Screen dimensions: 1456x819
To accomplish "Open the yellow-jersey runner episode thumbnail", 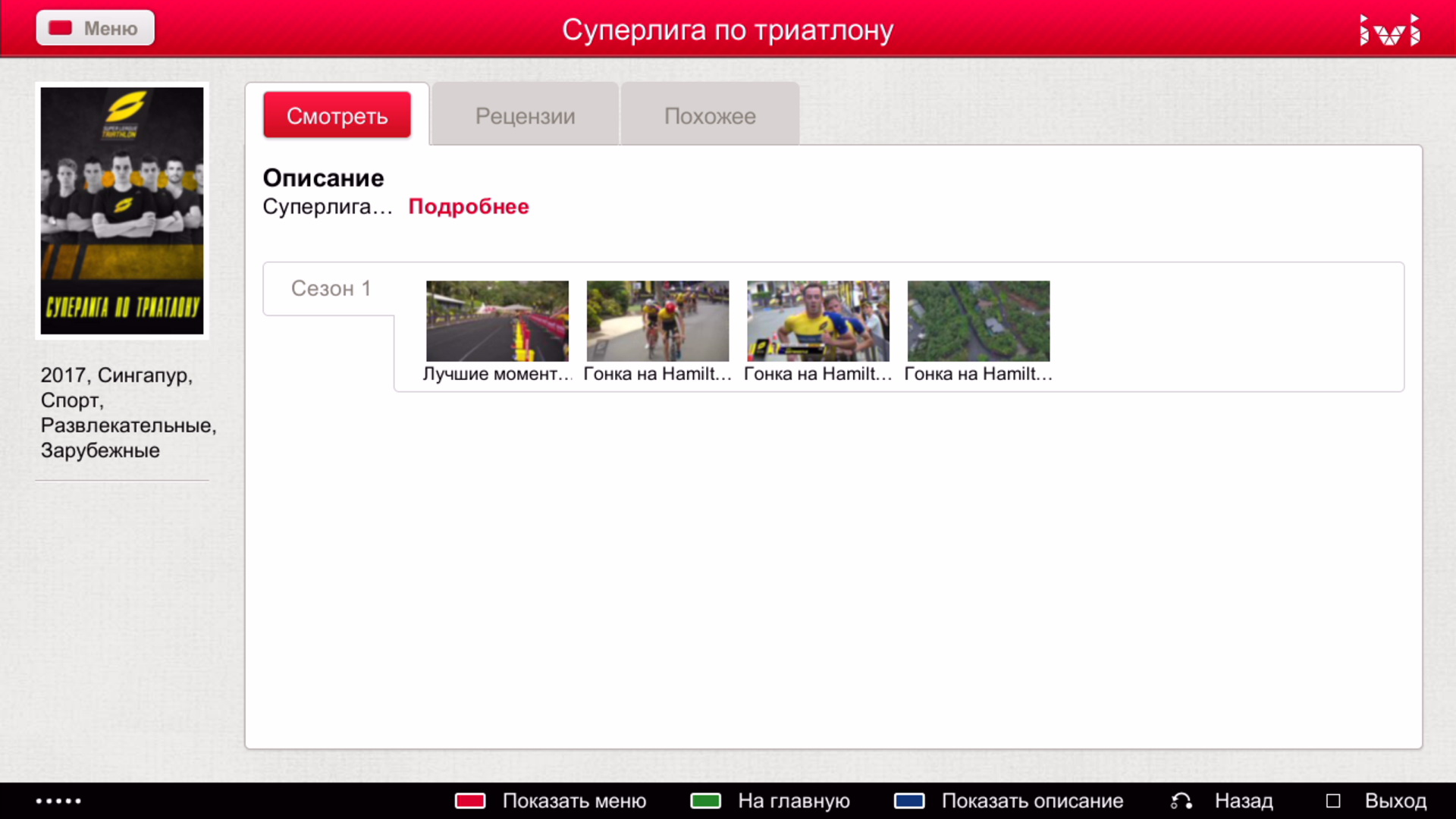I will [818, 321].
